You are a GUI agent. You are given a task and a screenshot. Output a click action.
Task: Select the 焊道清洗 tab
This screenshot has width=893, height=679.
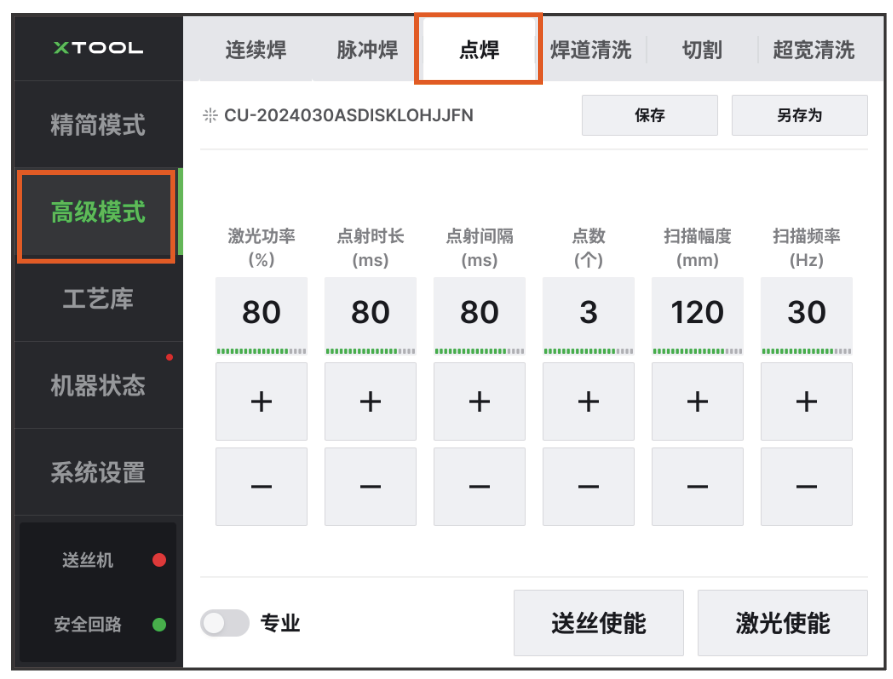click(591, 50)
